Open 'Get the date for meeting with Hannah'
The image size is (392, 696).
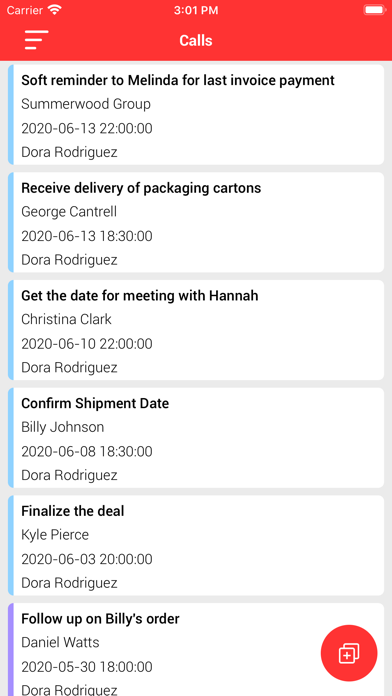click(196, 330)
